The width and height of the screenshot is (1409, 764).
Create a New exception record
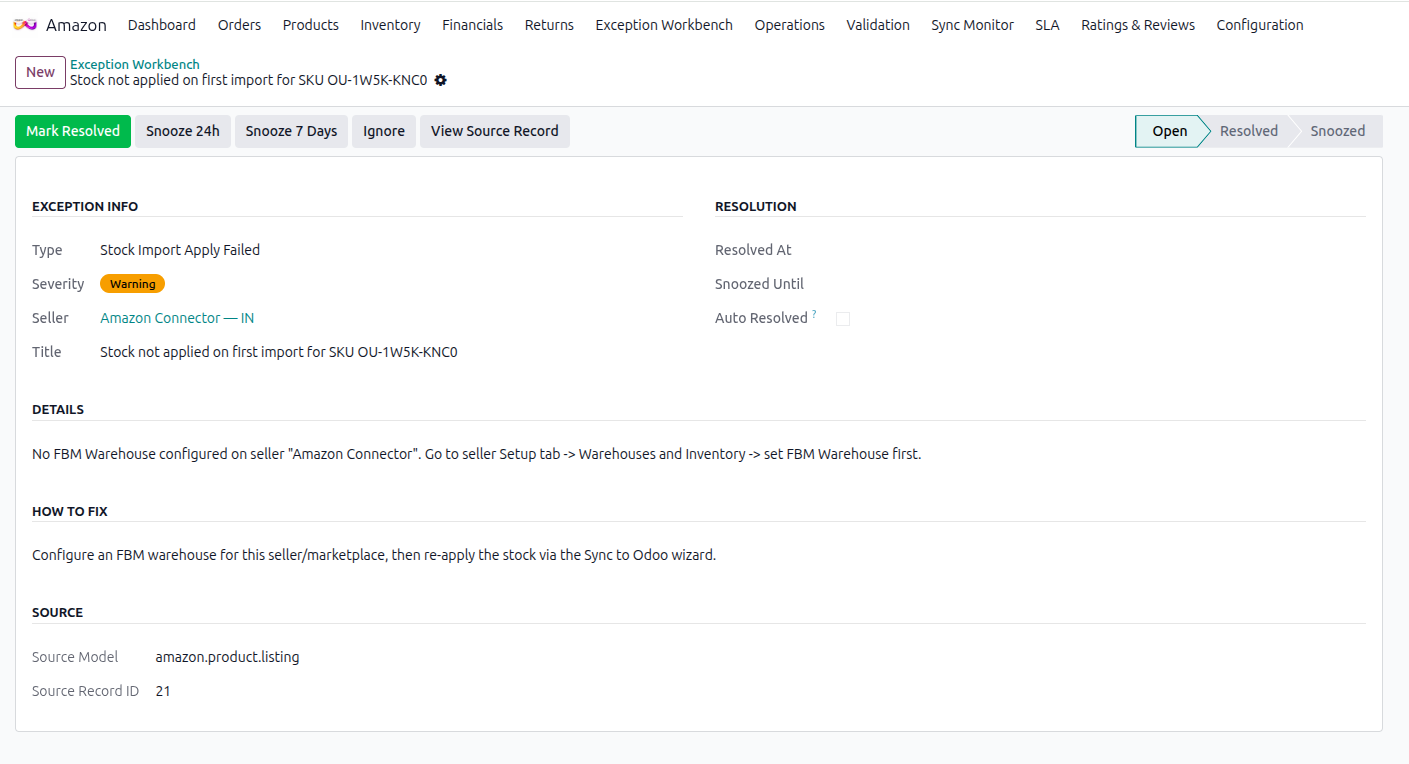pos(40,72)
